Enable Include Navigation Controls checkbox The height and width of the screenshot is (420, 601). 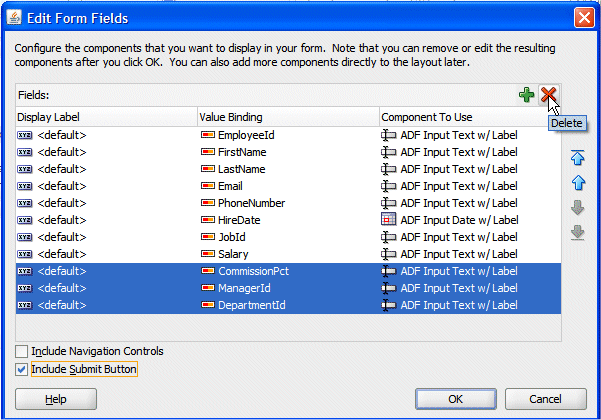[x=21, y=351]
